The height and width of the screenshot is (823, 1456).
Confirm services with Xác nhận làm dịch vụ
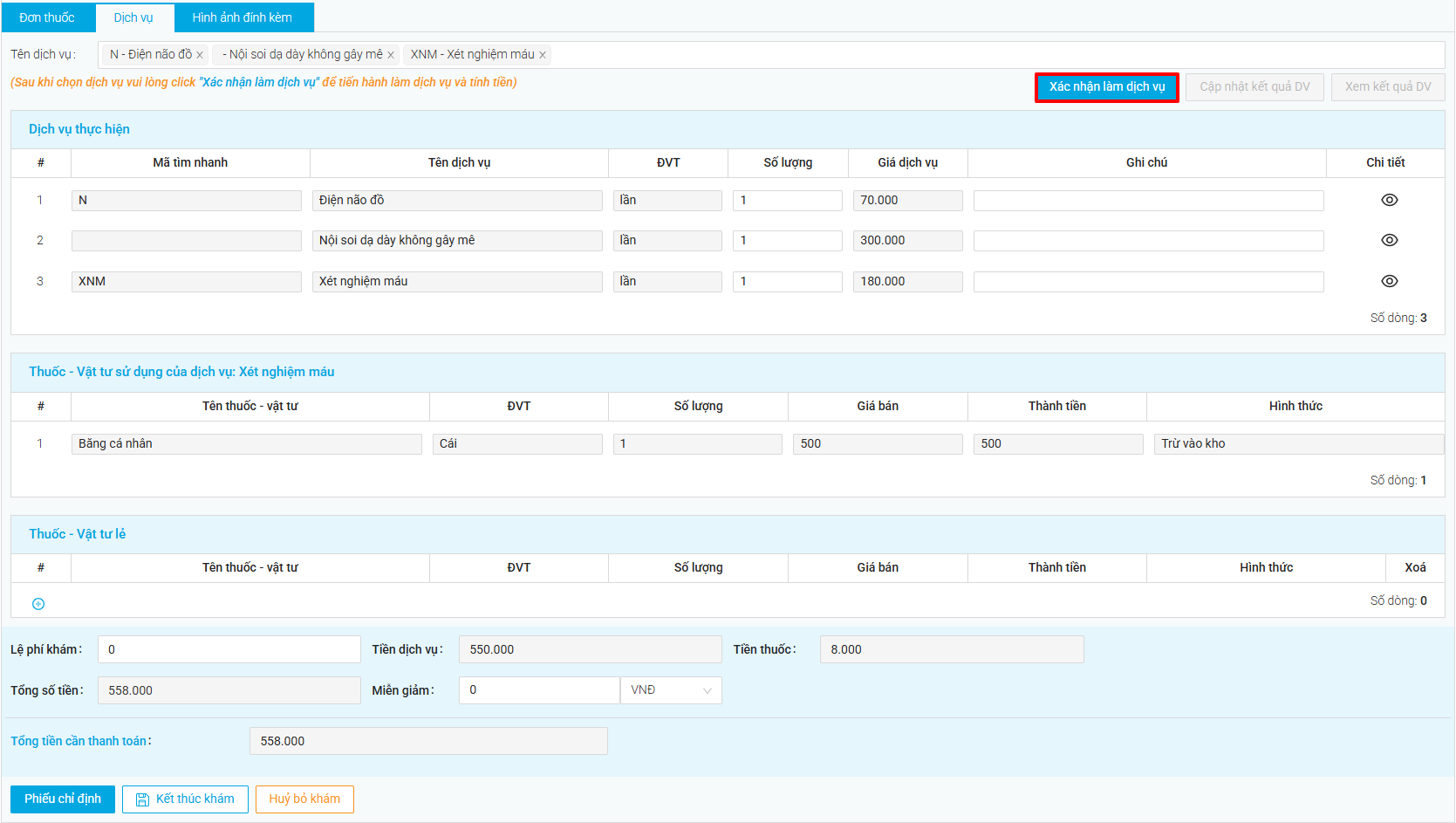(1107, 87)
